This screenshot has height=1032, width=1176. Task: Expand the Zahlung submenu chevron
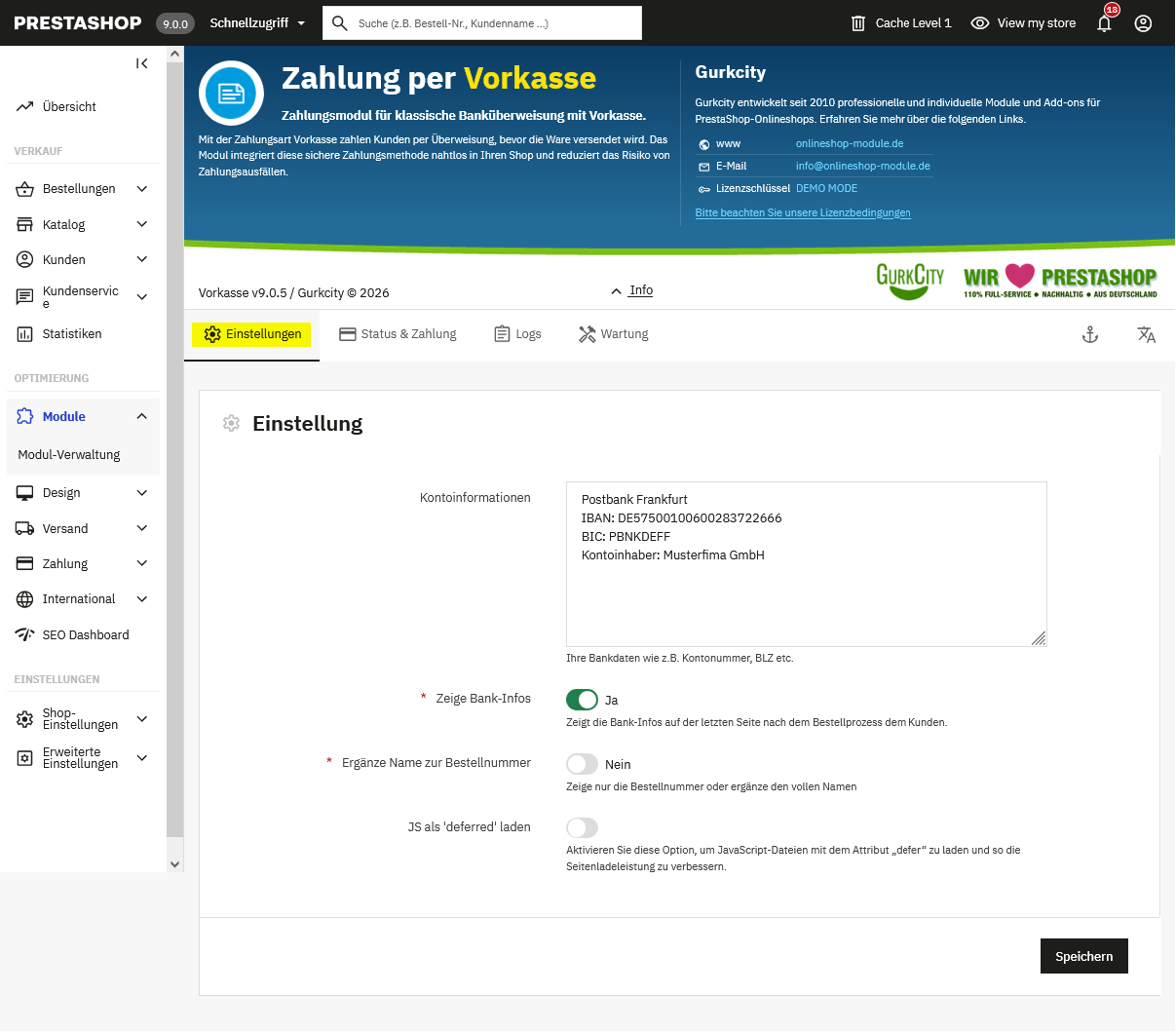point(142,563)
